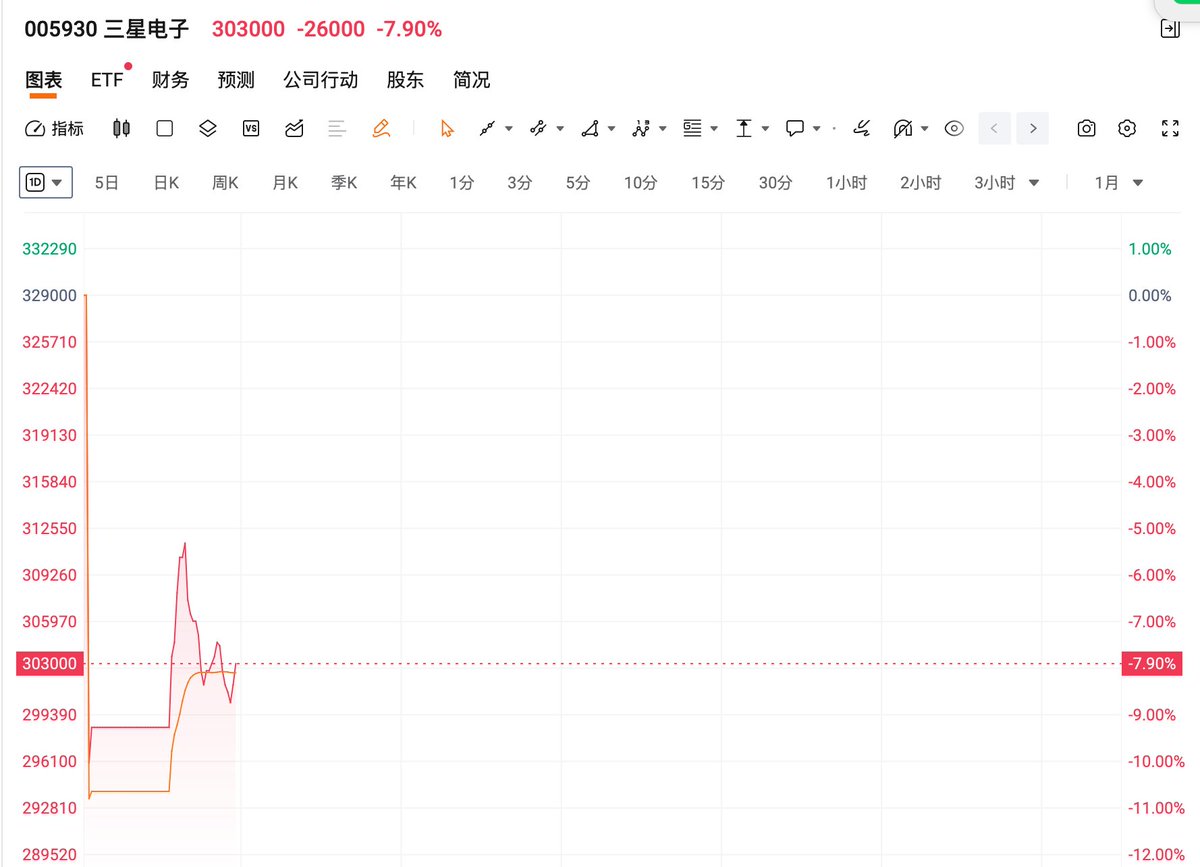Open chart settings gear icon
The height and width of the screenshot is (867, 1200).
(1128, 128)
